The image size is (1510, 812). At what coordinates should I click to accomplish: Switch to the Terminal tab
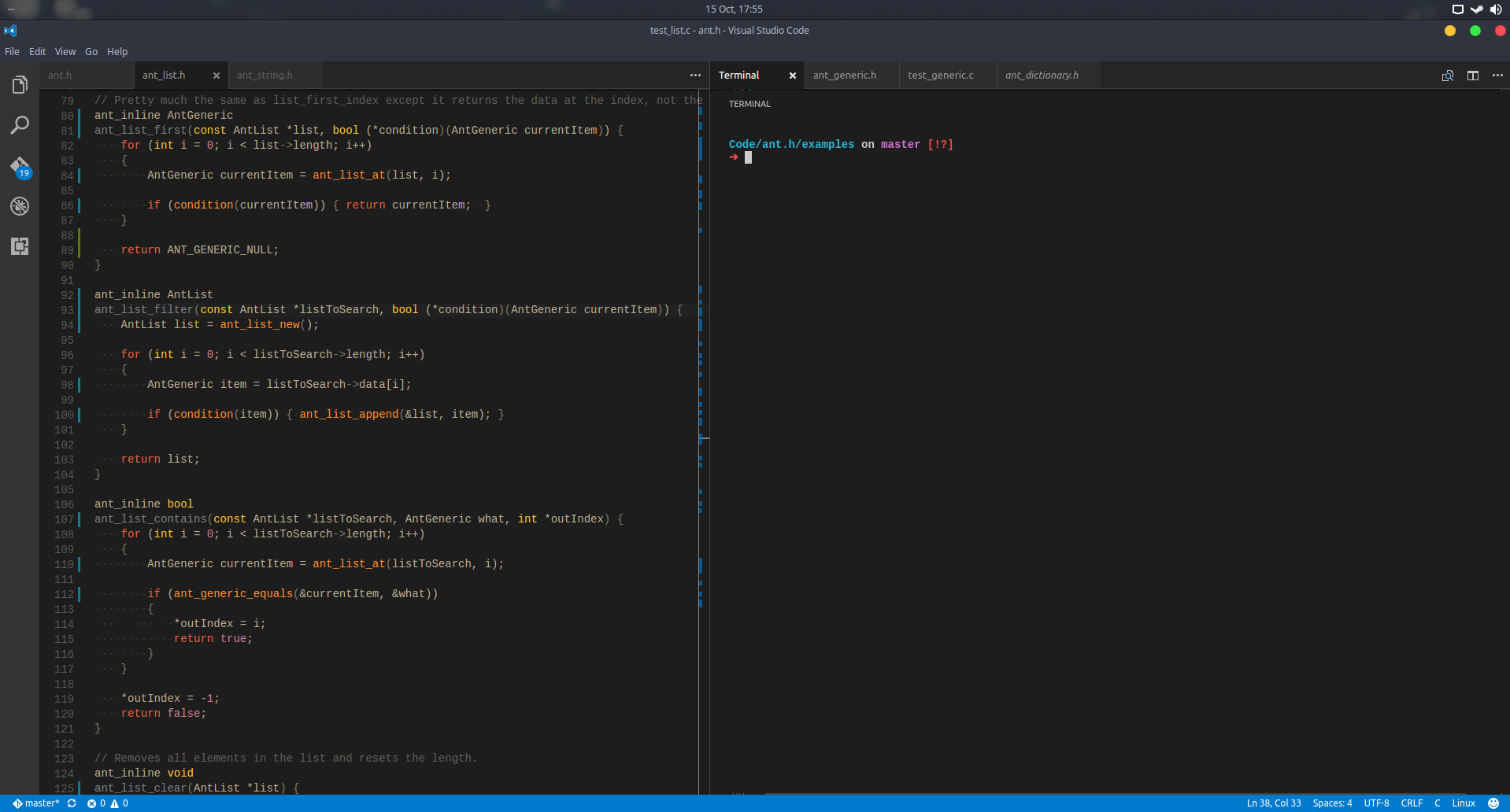coord(757,76)
